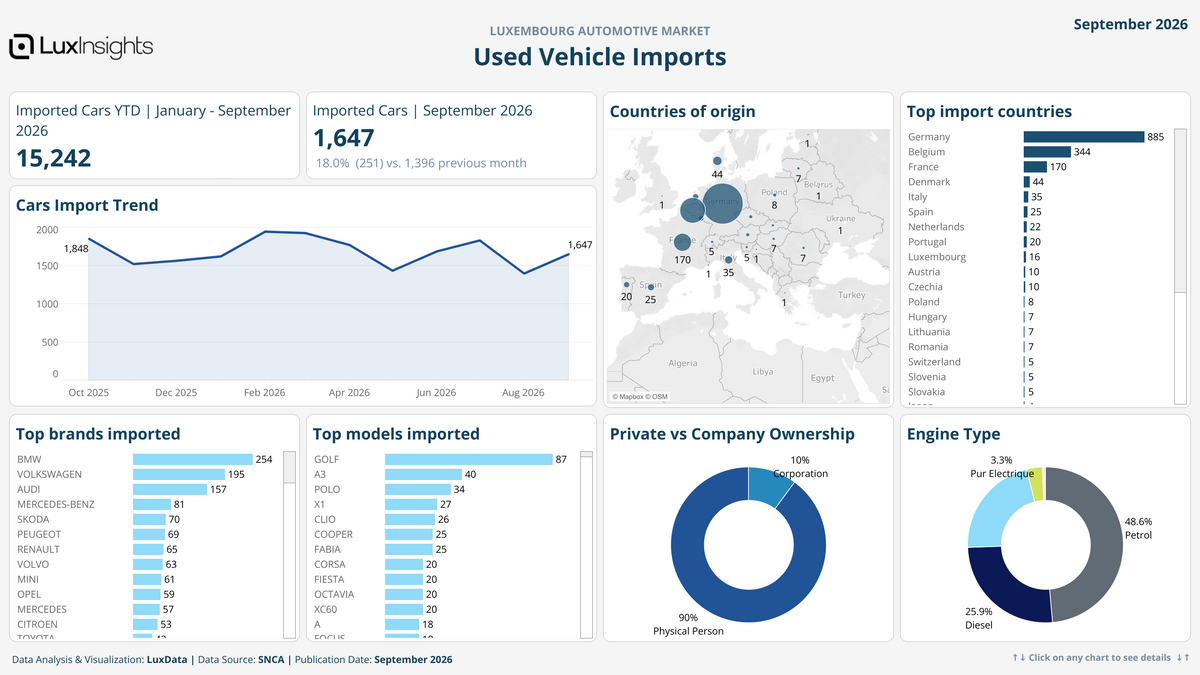1200x675 pixels.
Task: Click the Germany bubble on the origin map
Action: pyautogui.click(x=722, y=203)
